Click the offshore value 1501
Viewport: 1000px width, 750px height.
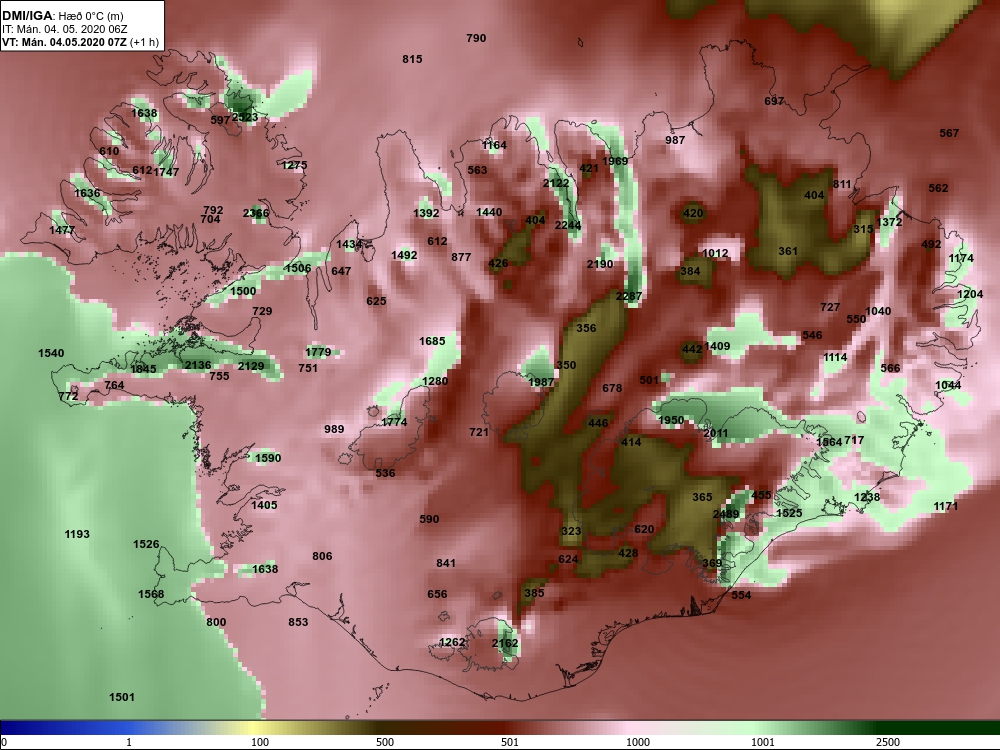click(122, 697)
